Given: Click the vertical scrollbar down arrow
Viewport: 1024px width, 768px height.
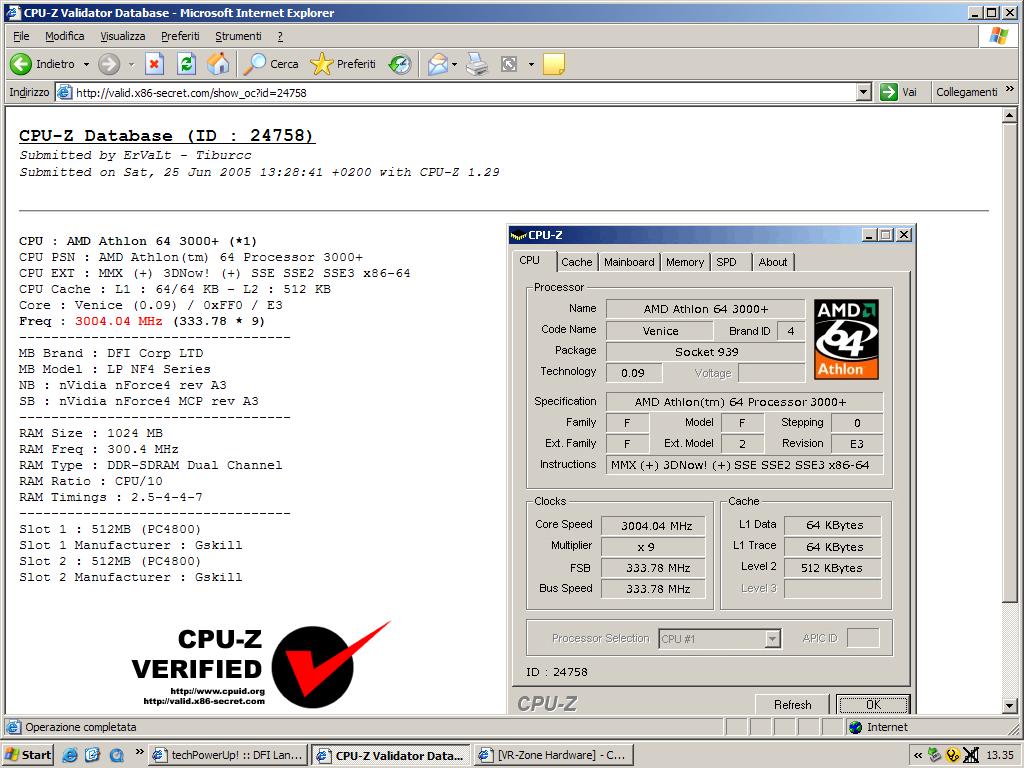Looking at the screenshot, I should [1009, 705].
